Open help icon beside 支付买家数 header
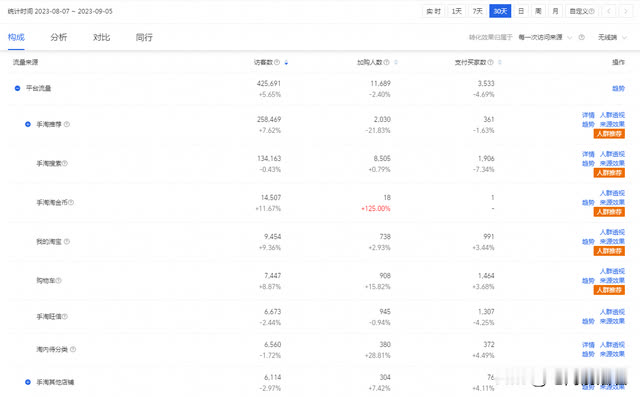This screenshot has width=640, height=397. coord(490,62)
